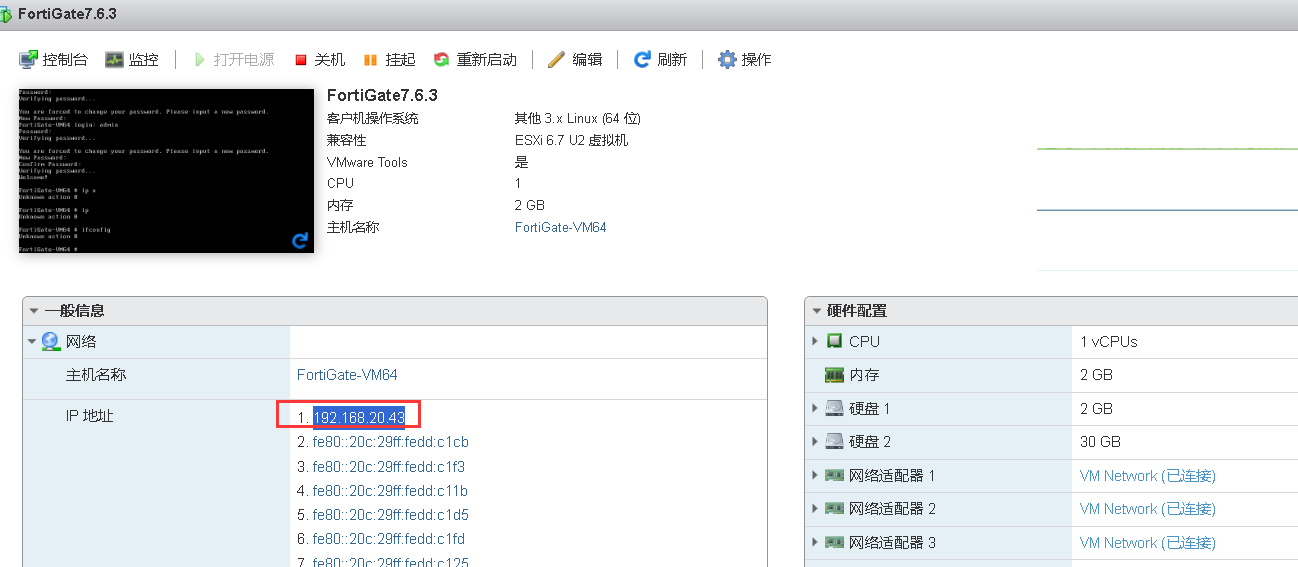Screen dimensions: 1298x567
Task: Refresh the console thumbnail with its blue arrow
Action: click(299, 241)
